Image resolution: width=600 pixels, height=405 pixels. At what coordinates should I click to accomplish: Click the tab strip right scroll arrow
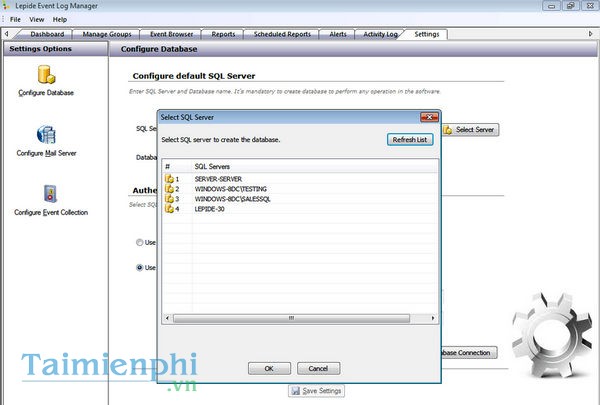[590, 34]
